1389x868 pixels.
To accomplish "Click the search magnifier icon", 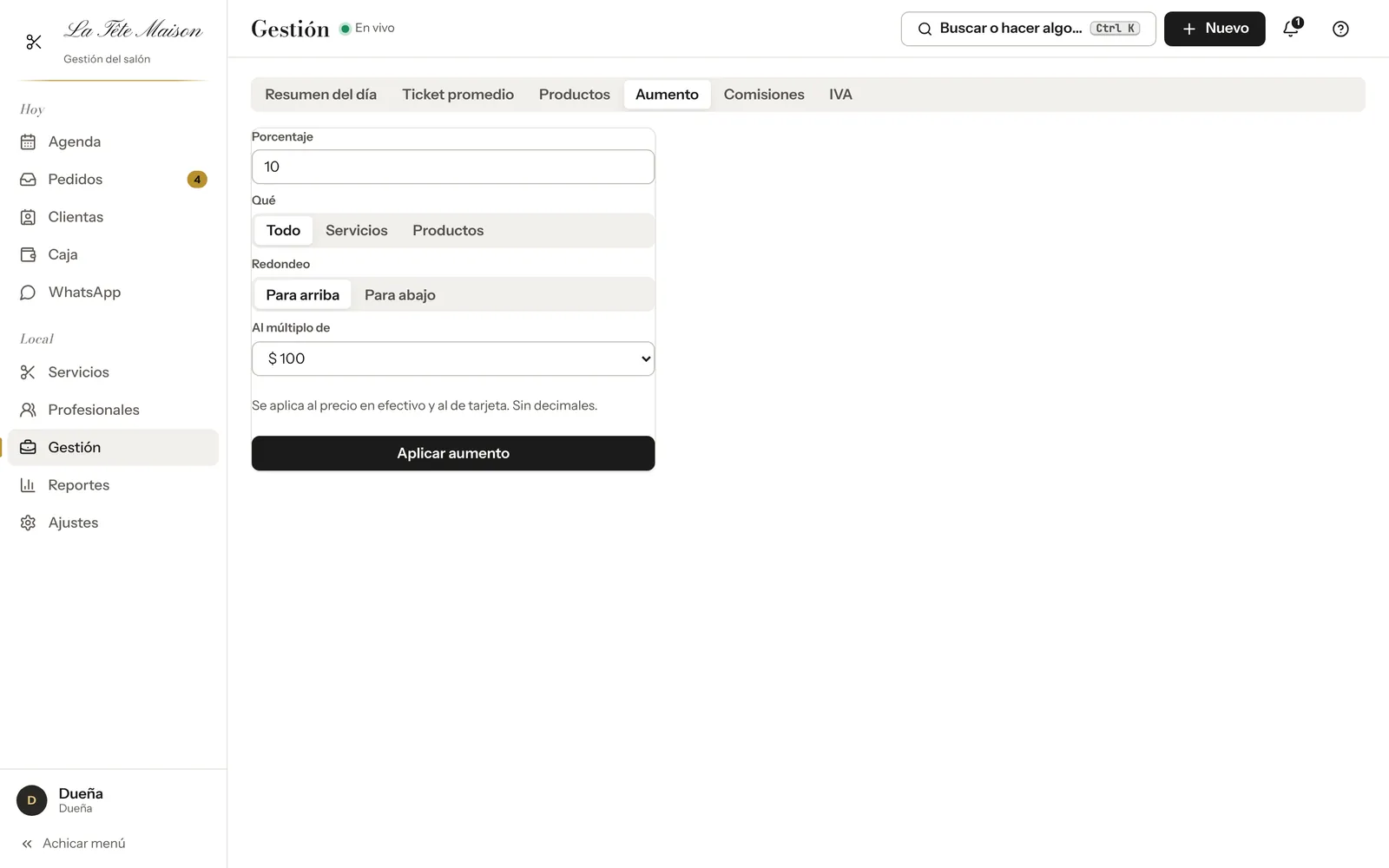I will click(925, 29).
